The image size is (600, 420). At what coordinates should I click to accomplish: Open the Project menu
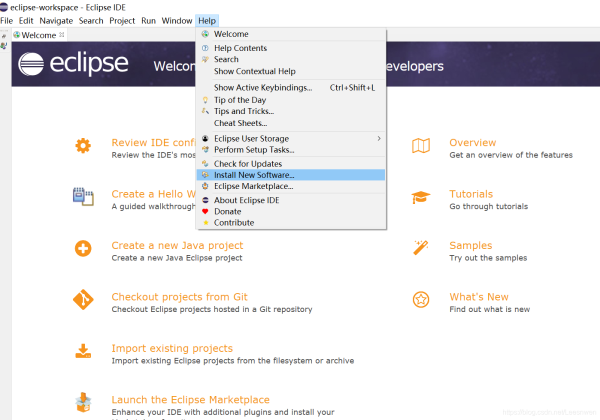[x=122, y=21]
